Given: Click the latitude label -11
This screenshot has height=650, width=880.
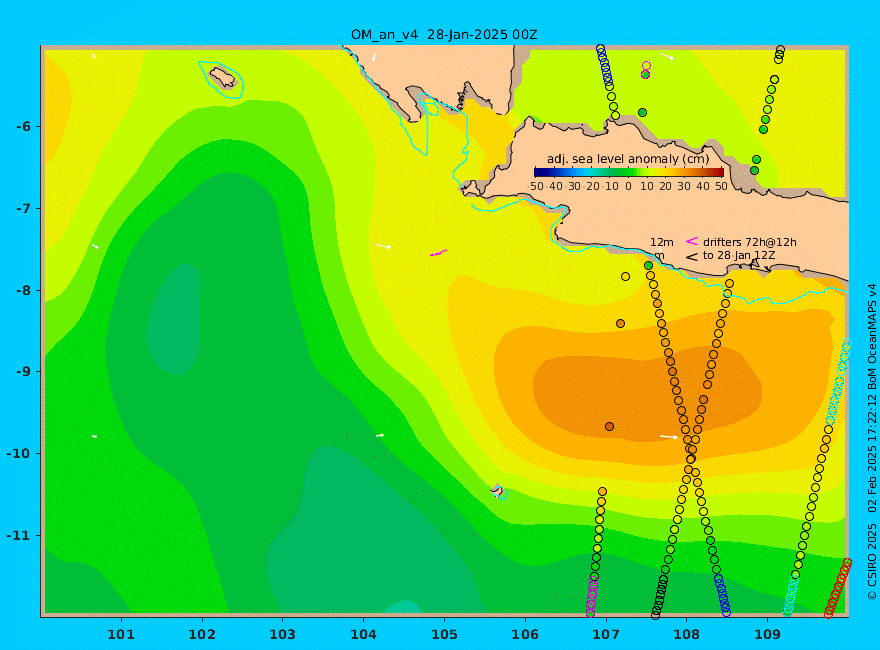Looking at the screenshot, I should (x=20, y=535).
